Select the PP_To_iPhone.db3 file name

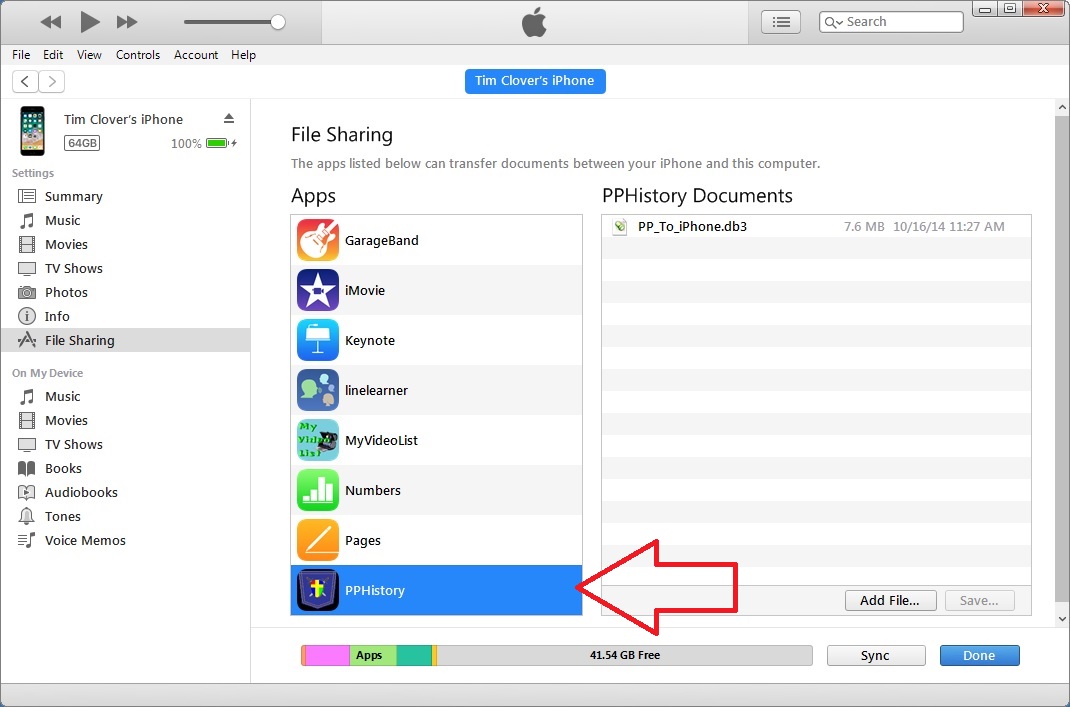[x=692, y=227]
